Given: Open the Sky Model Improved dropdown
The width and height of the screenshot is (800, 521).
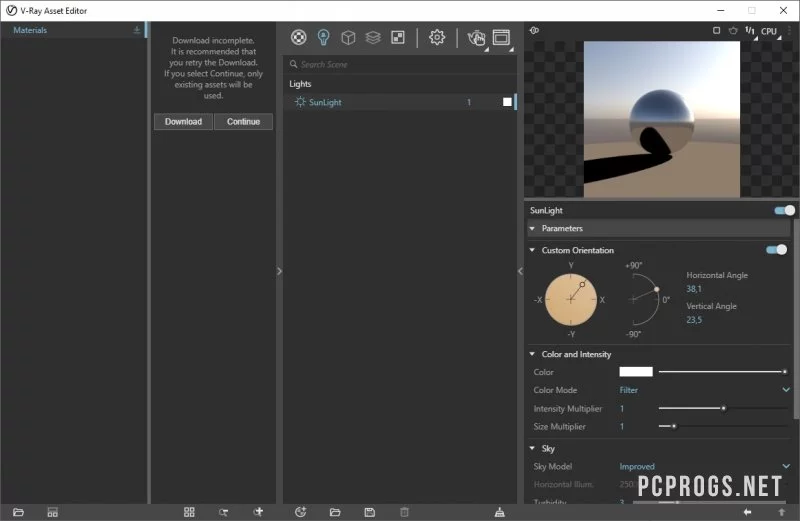Looking at the screenshot, I should pyautogui.click(x=704, y=466).
